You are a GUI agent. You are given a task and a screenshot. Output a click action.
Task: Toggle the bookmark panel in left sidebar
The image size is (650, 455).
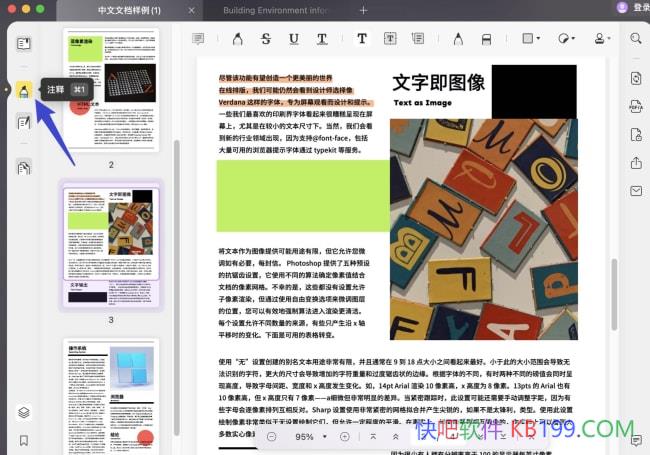point(24,440)
